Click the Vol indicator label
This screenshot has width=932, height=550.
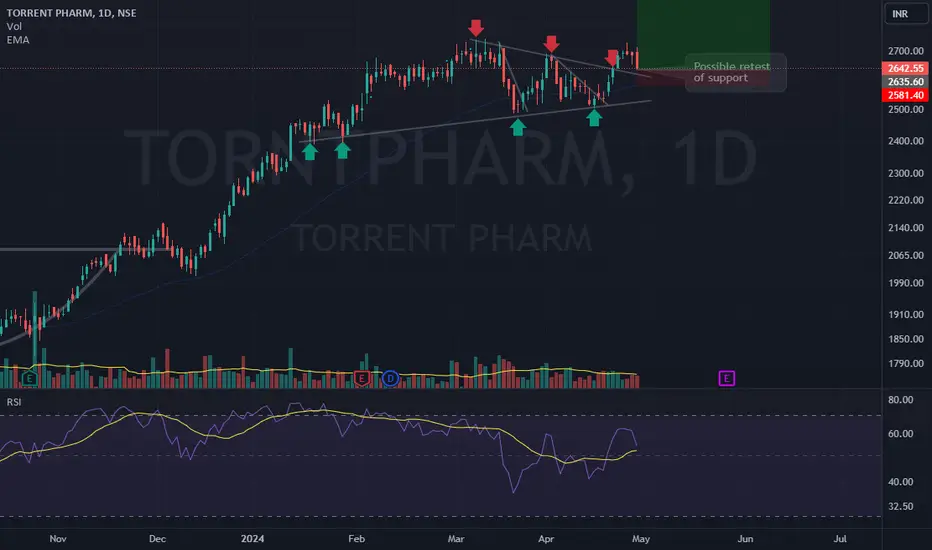[14, 26]
